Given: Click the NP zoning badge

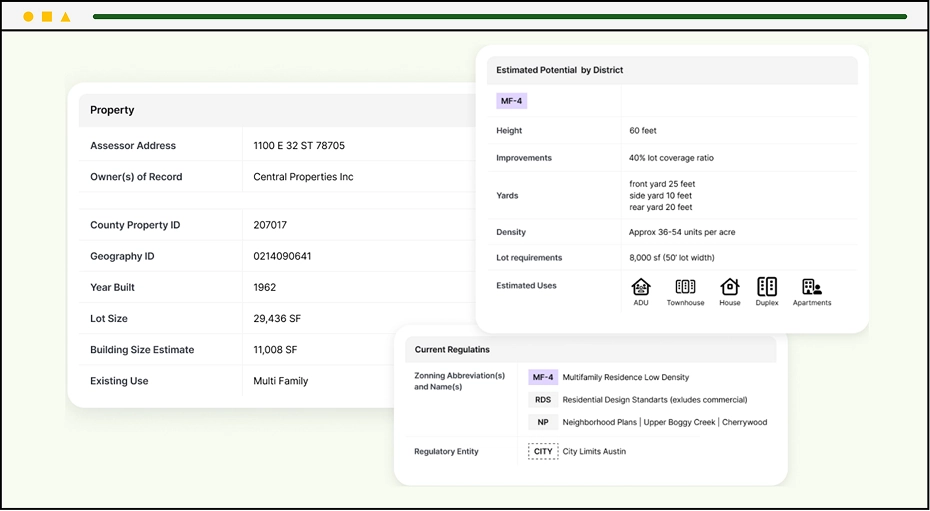Looking at the screenshot, I should (x=543, y=422).
